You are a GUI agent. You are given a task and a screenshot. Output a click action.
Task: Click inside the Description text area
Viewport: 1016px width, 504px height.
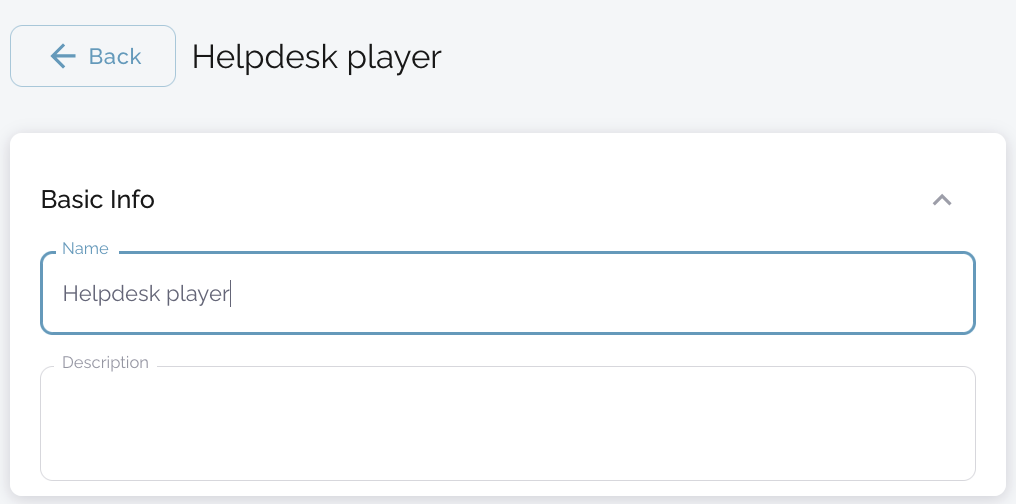tap(507, 422)
